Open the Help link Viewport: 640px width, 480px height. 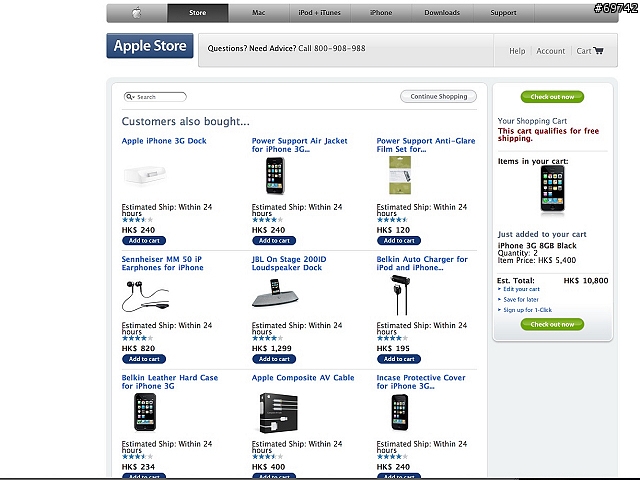517,51
